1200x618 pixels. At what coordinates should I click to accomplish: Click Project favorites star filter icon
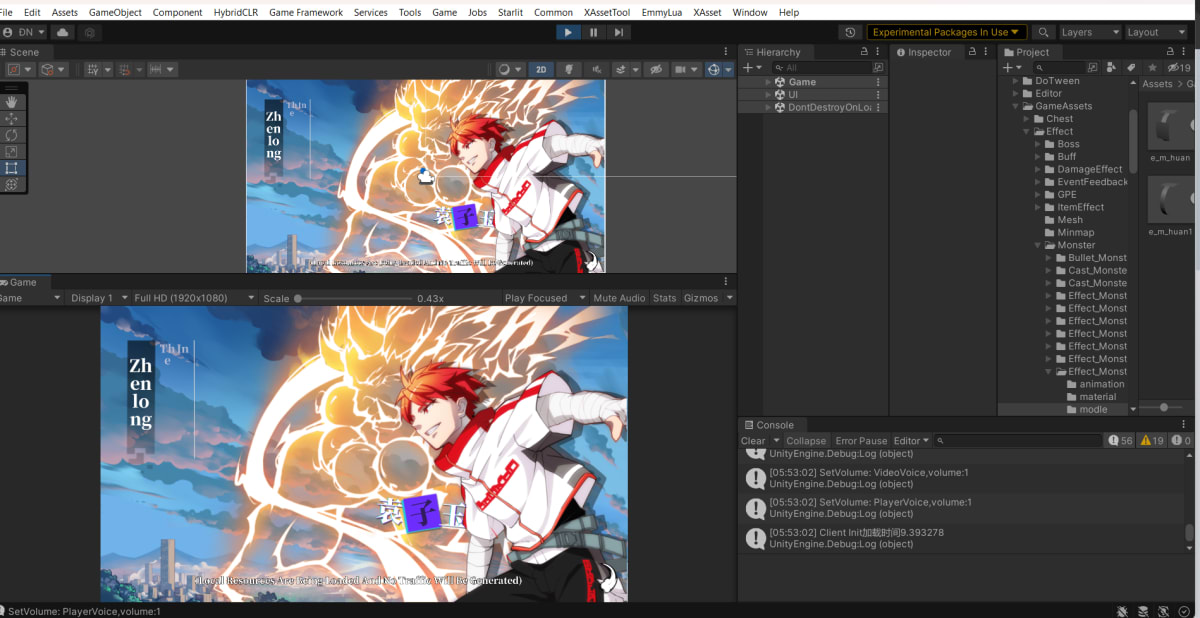point(1152,67)
